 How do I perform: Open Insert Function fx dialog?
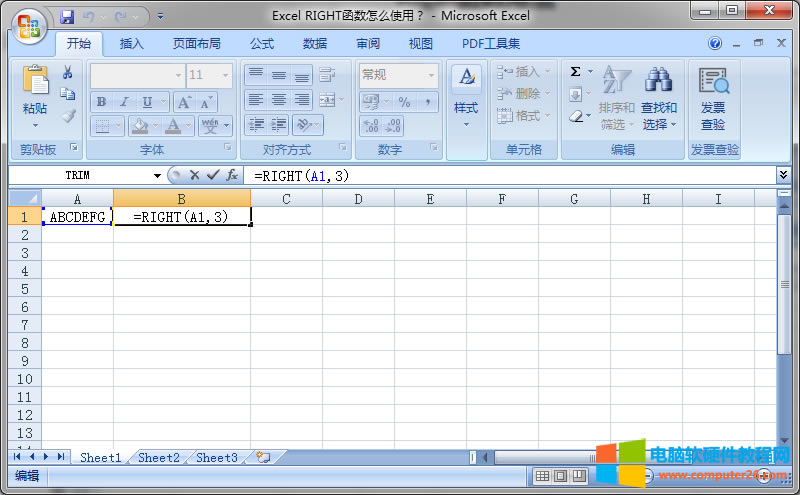[231, 175]
